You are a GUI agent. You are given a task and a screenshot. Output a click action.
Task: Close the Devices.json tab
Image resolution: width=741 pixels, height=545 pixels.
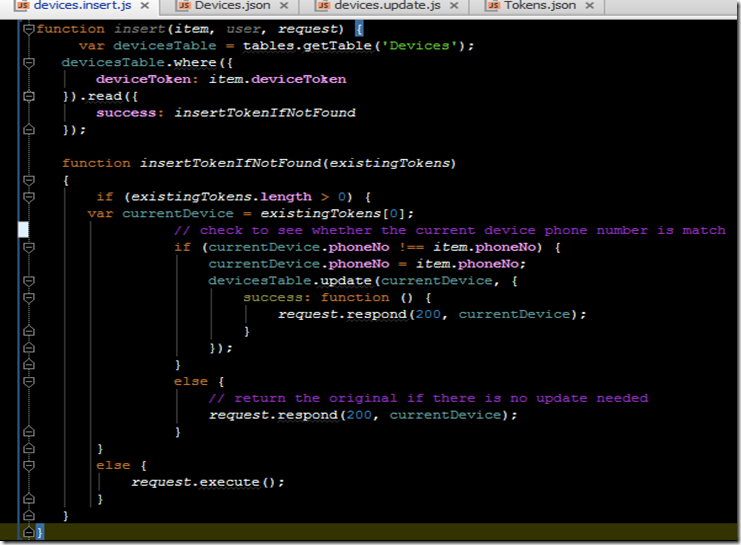click(284, 6)
